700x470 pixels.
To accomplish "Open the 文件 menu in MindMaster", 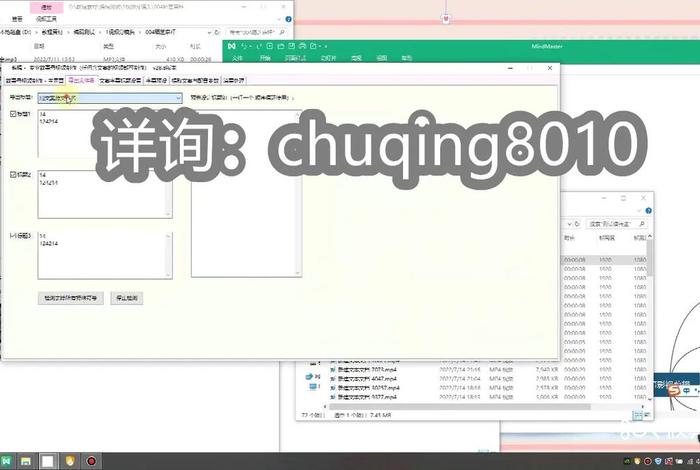I will click(238, 58).
